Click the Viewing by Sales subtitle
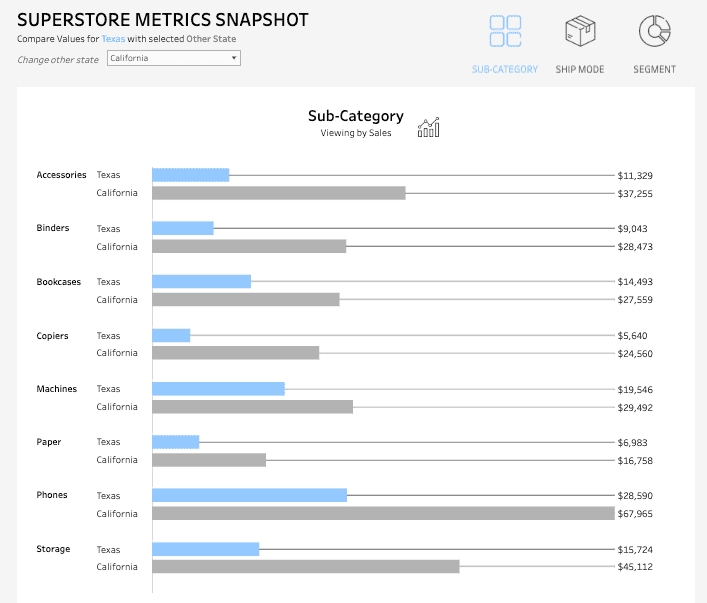The width and height of the screenshot is (707, 603). tap(356, 132)
